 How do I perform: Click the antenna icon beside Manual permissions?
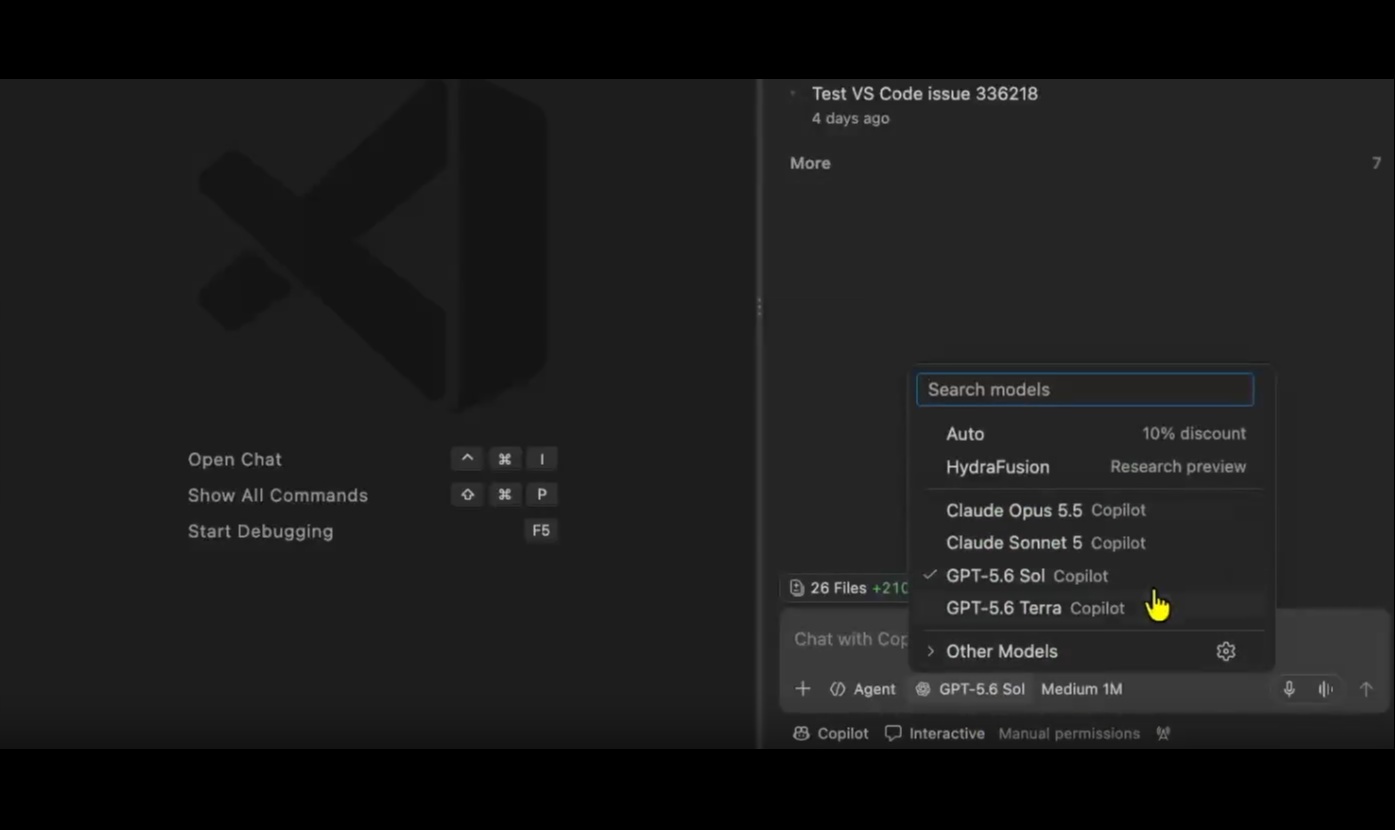coord(1163,733)
